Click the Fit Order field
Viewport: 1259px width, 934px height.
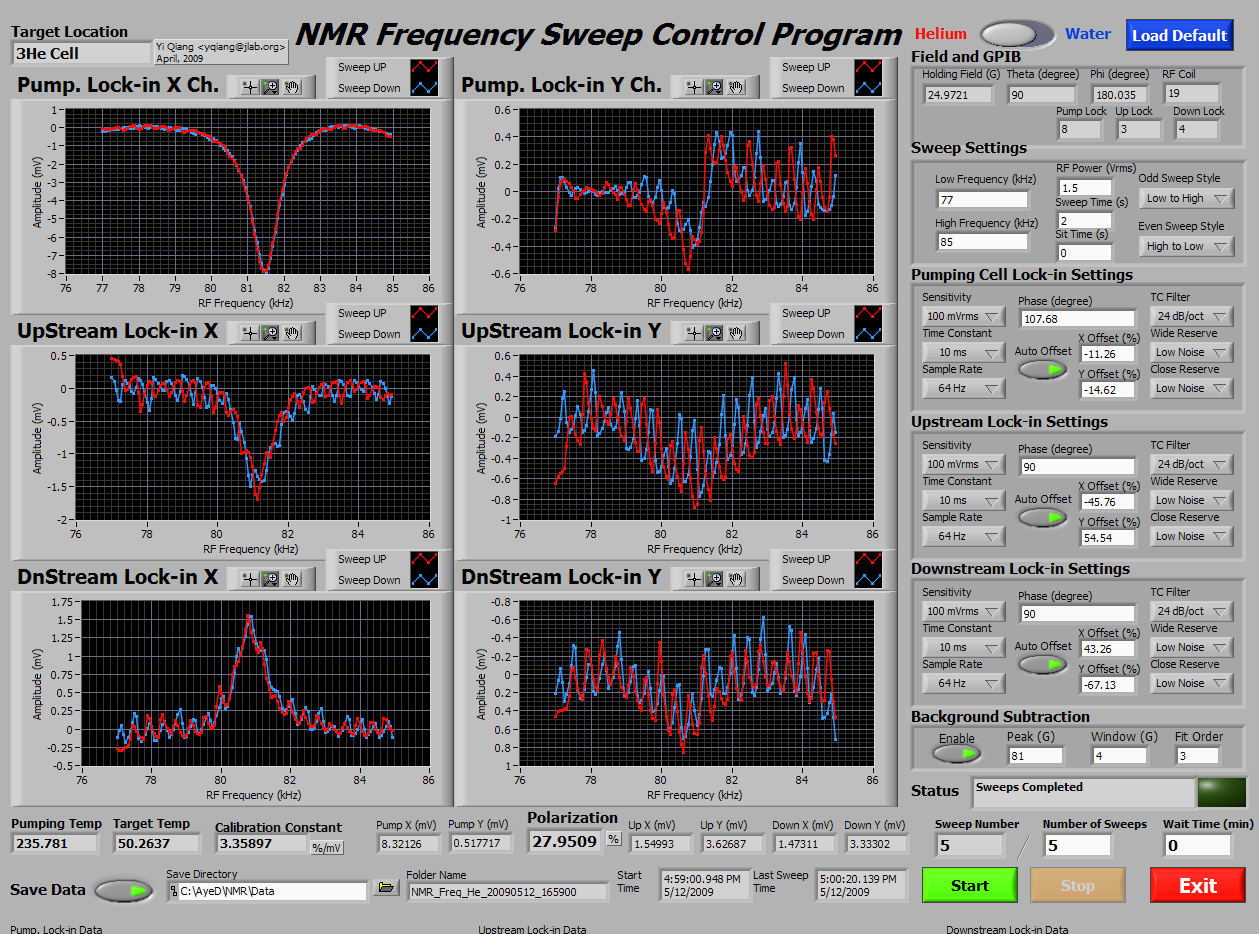tap(1198, 755)
